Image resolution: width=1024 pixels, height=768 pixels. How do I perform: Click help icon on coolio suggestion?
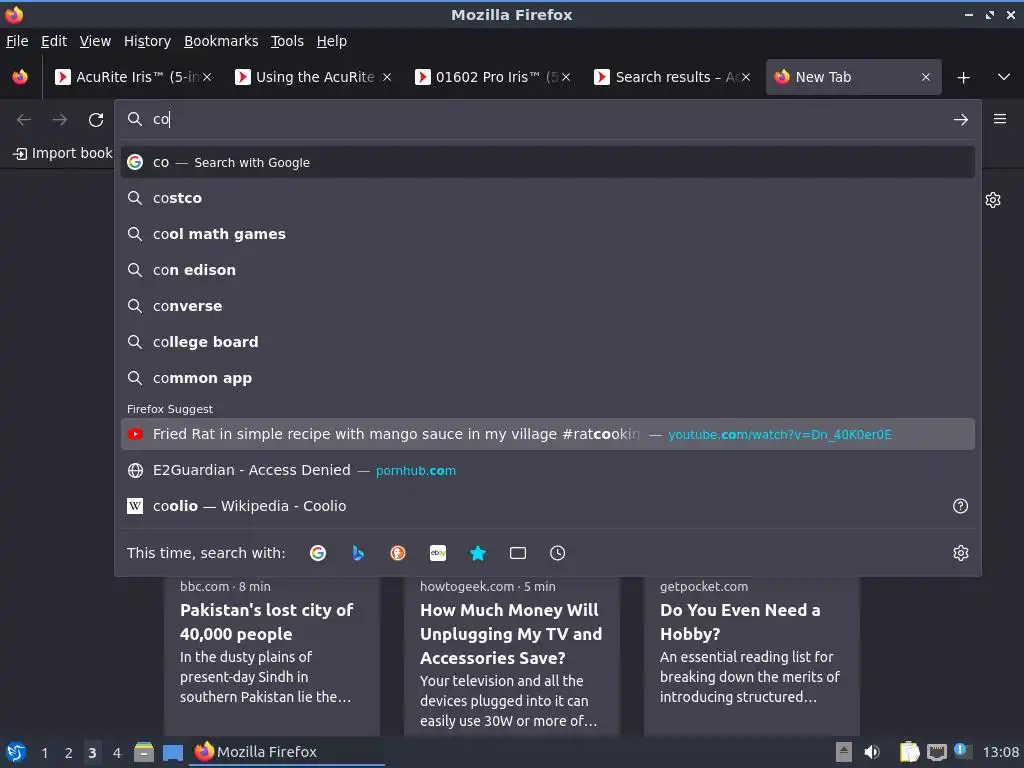click(x=960, y=506)
